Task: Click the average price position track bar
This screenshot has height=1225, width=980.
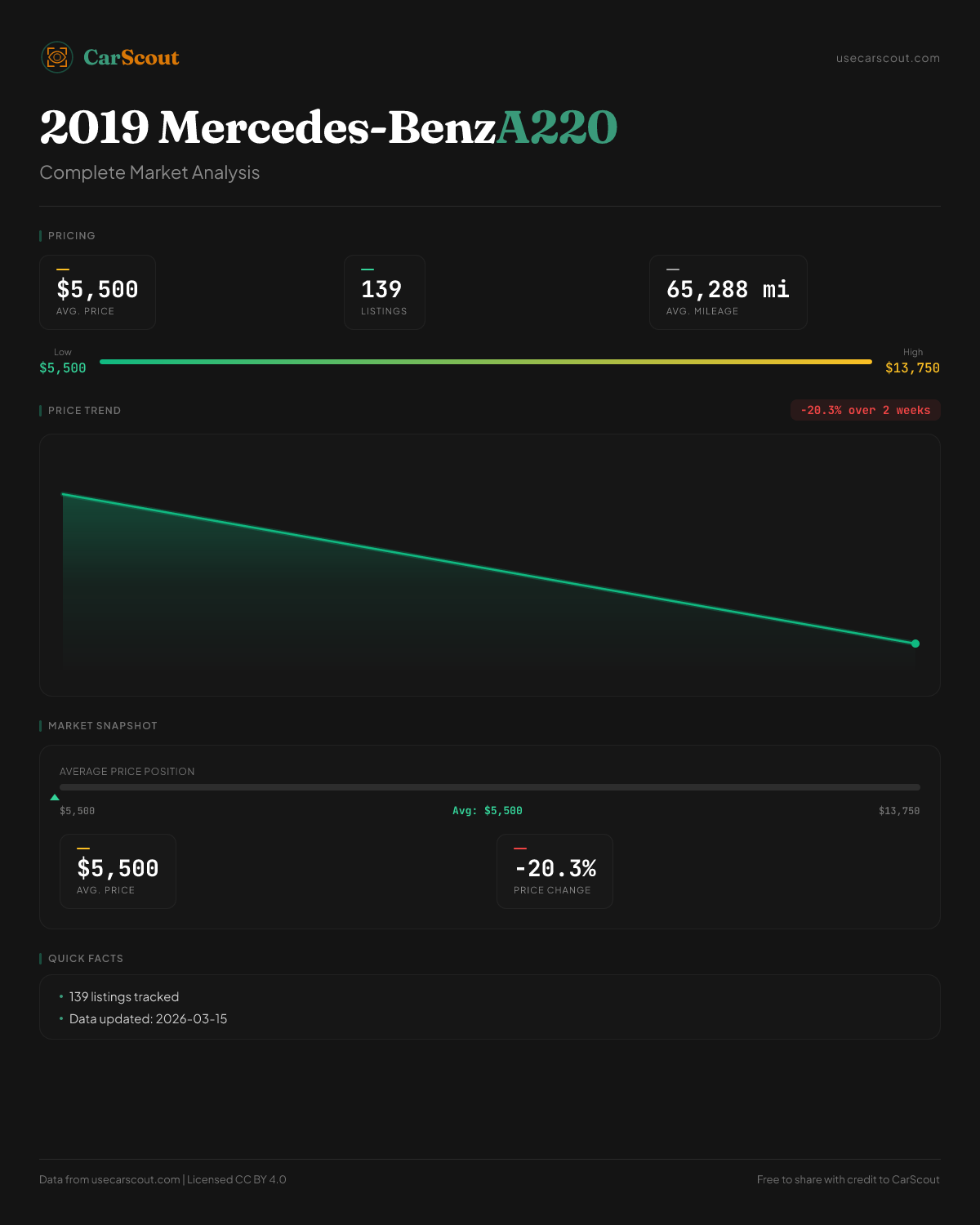Action: coord(490,787)
